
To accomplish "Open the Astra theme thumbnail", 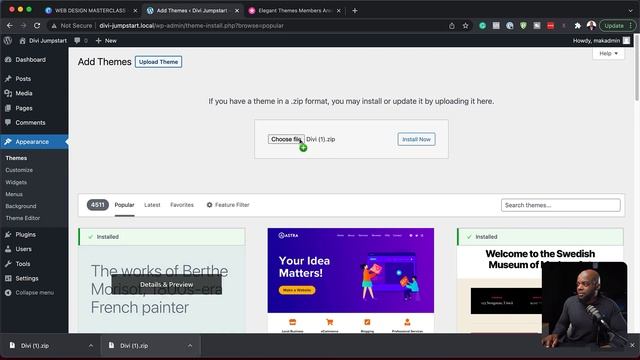I will 351,280.
